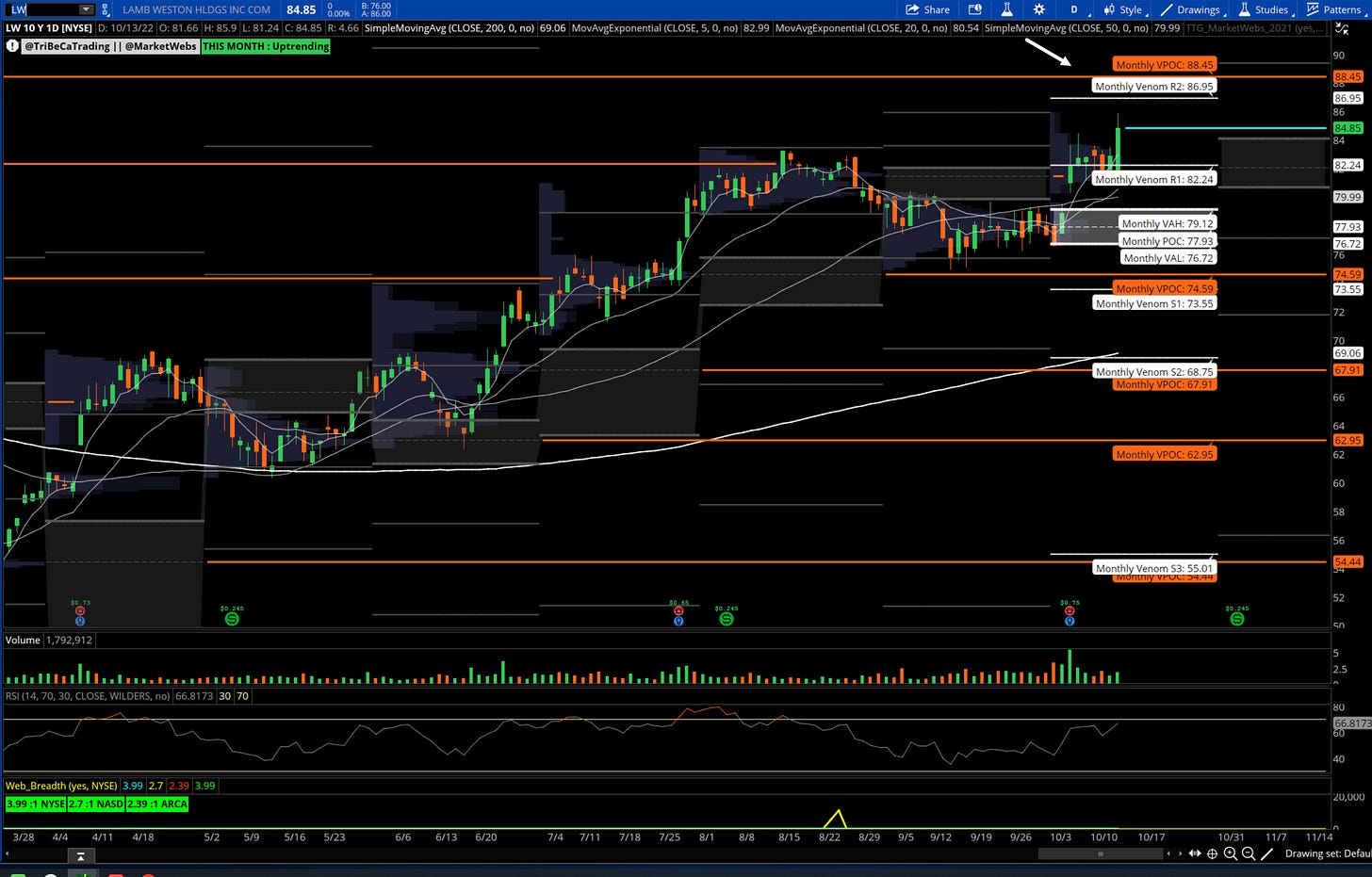
Task: Click the LW 10 Y 1D [NYSE] chart title
Action: point(50,28)
